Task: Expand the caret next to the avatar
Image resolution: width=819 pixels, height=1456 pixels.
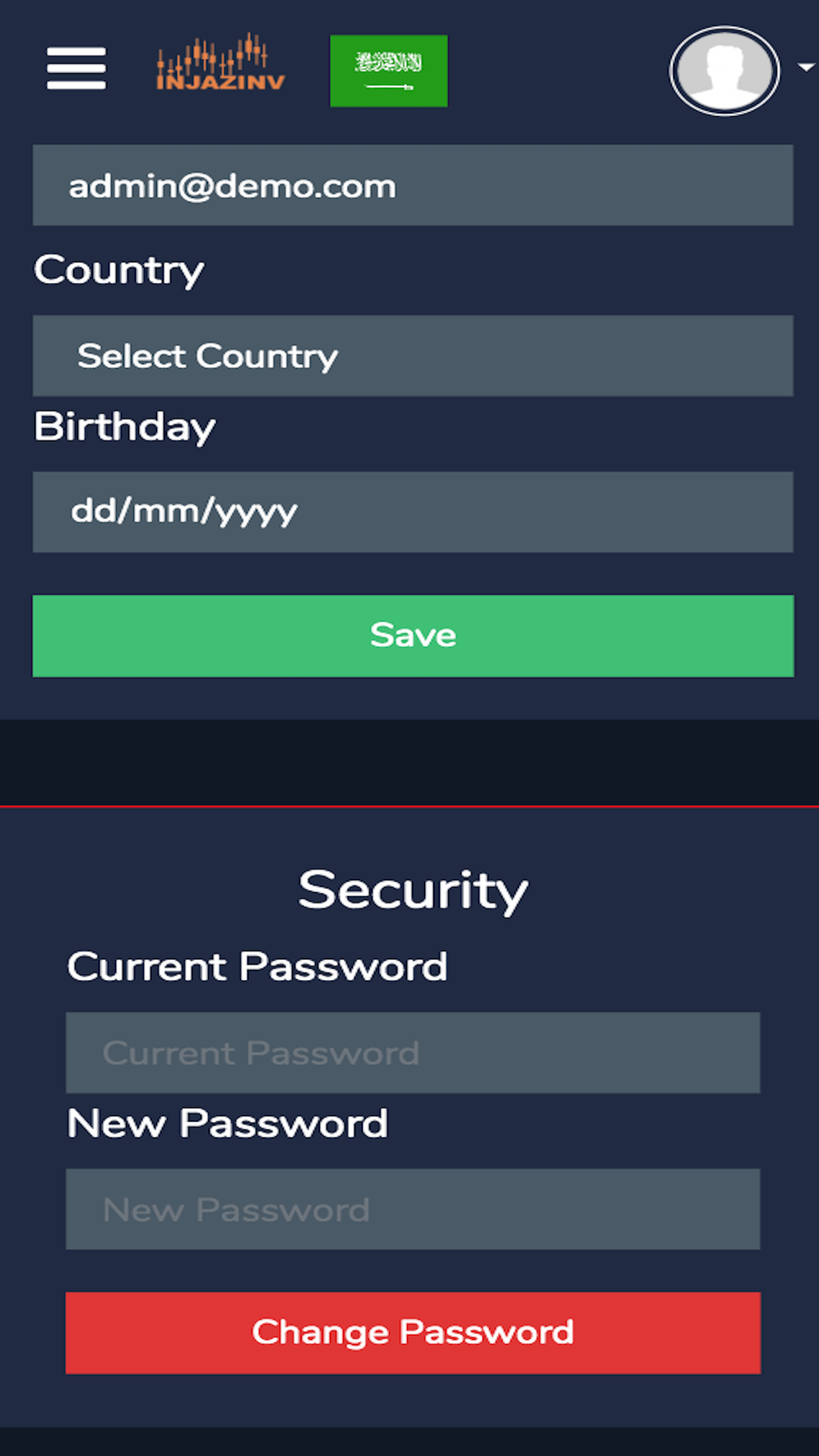Action: tap(807, 67)
